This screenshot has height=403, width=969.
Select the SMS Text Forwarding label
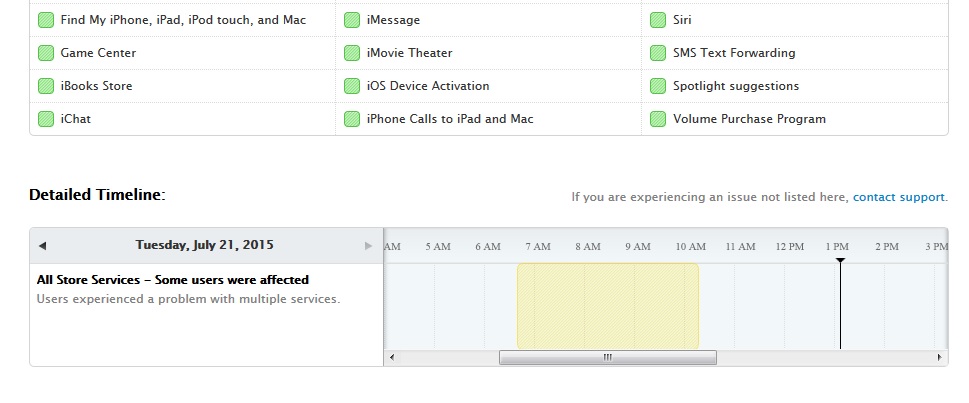[734, 53]
